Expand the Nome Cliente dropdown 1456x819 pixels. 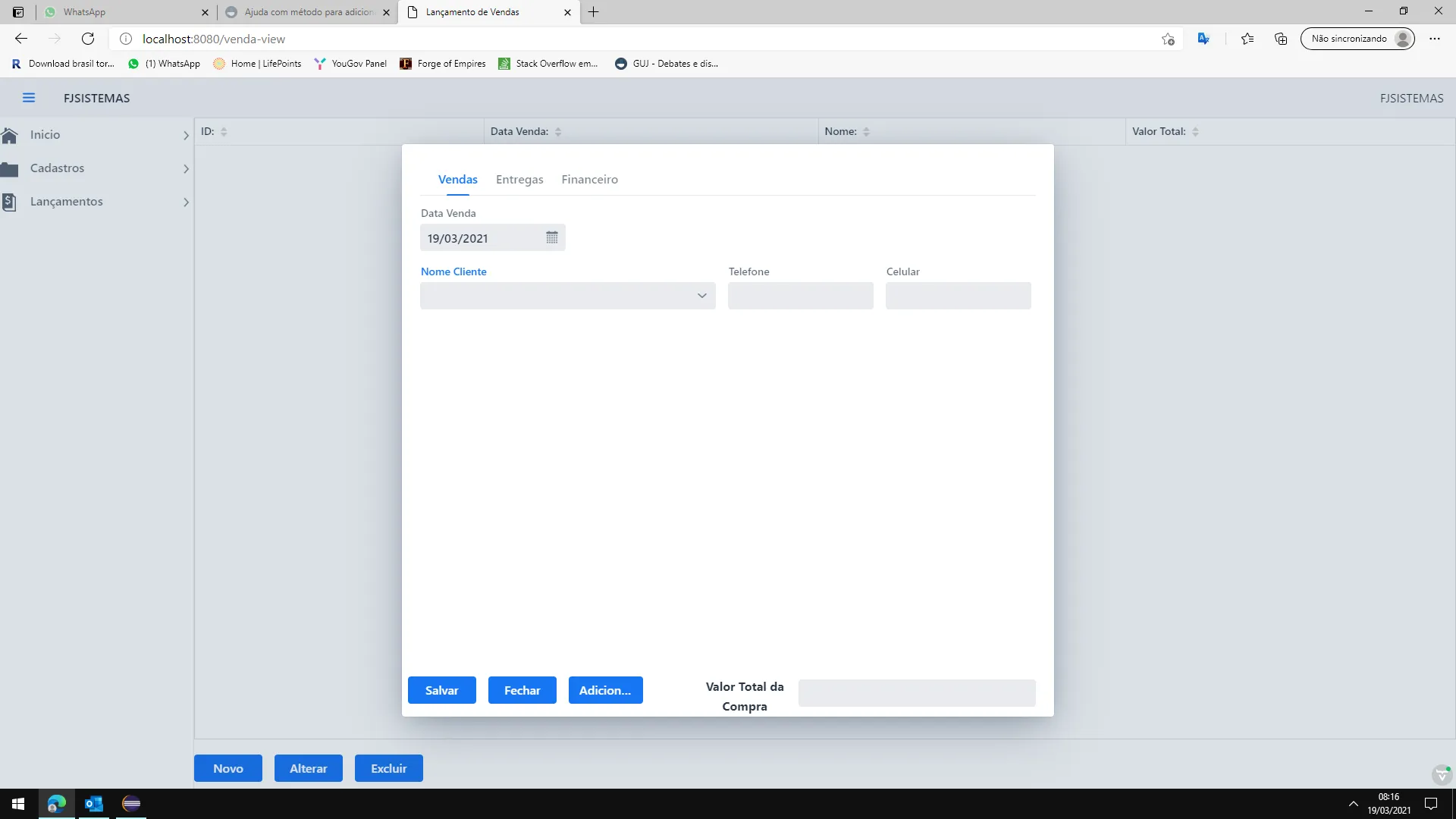coord(701,296)
